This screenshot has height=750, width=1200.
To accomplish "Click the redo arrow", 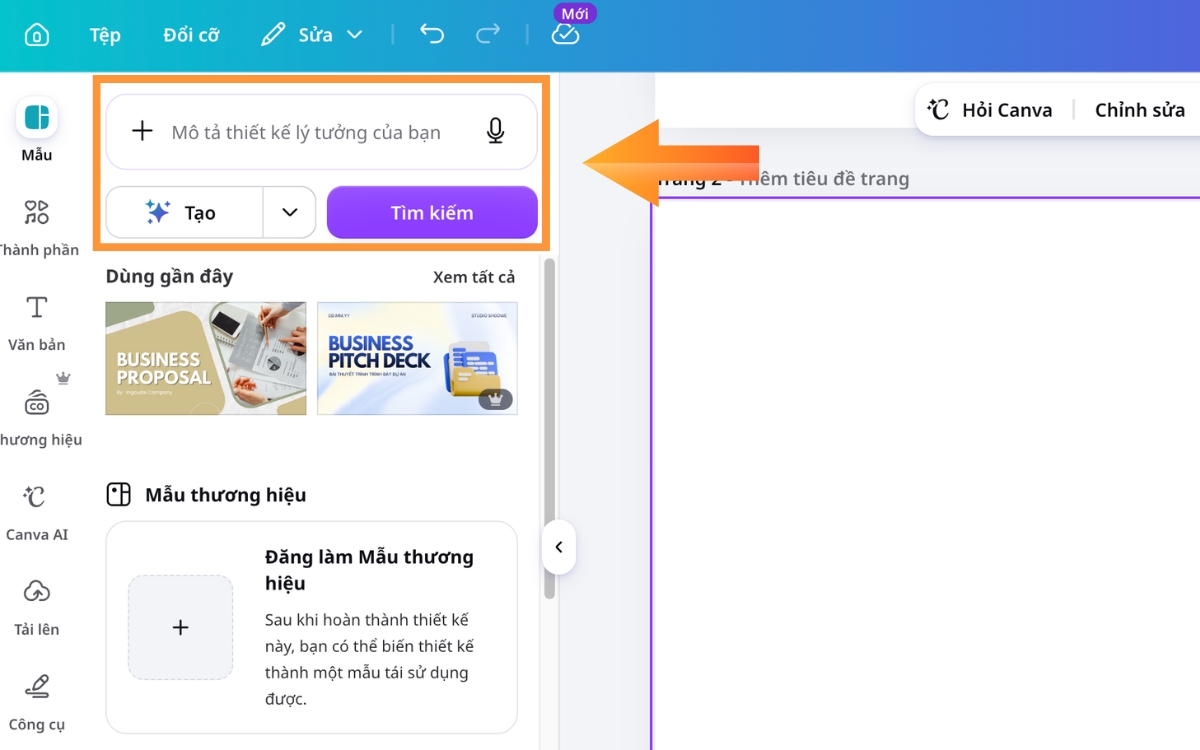I will tap(488, 35).
